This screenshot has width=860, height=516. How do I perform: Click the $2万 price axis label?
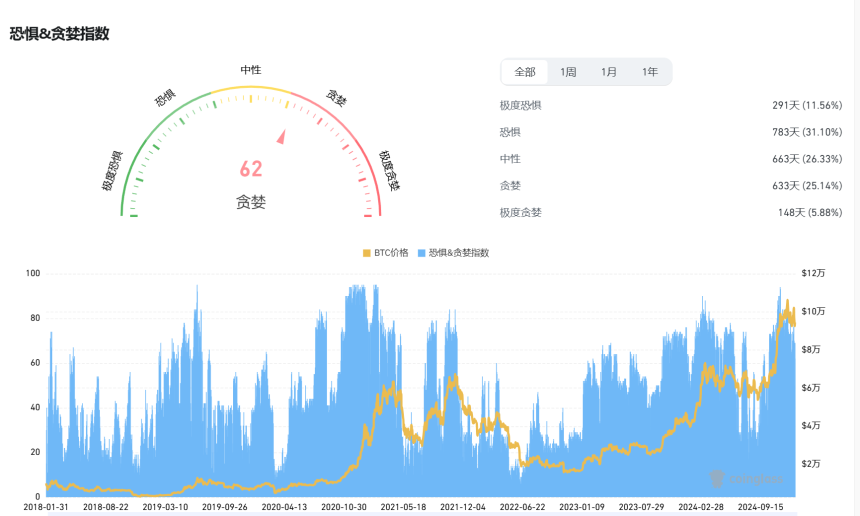811,464
